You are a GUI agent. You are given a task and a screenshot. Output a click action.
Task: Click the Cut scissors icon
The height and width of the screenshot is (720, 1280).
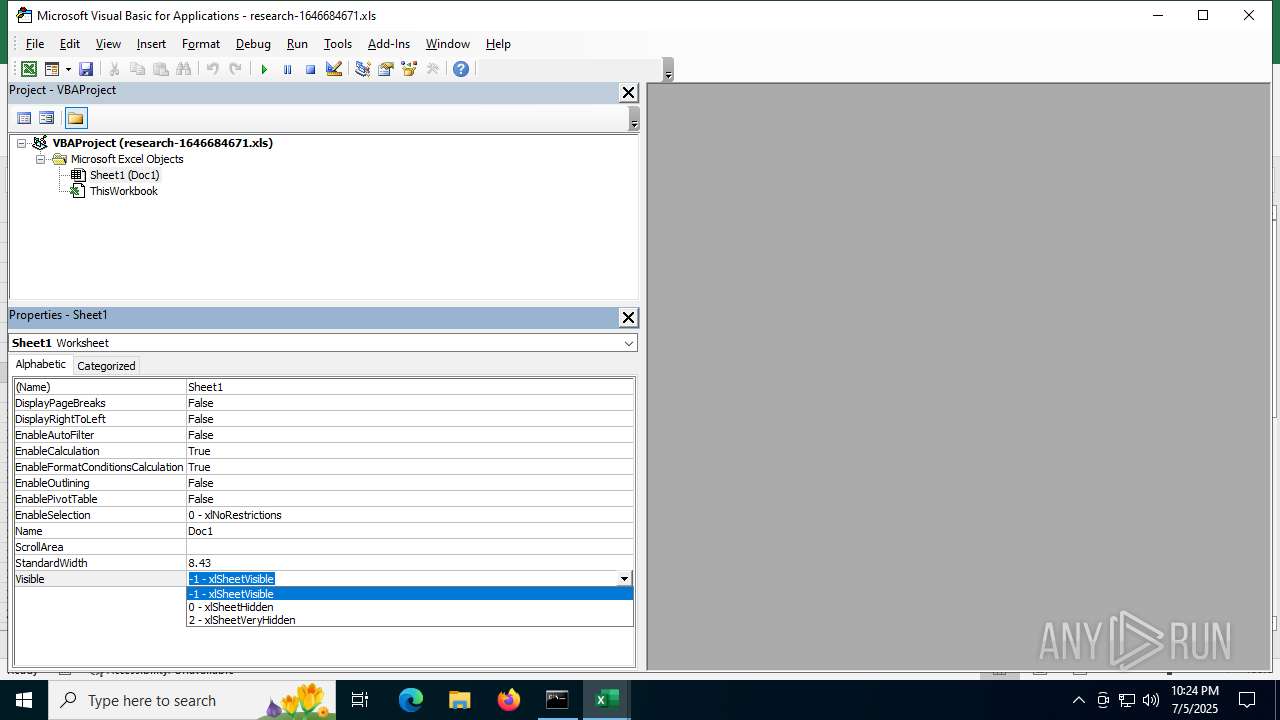point(114,69)
